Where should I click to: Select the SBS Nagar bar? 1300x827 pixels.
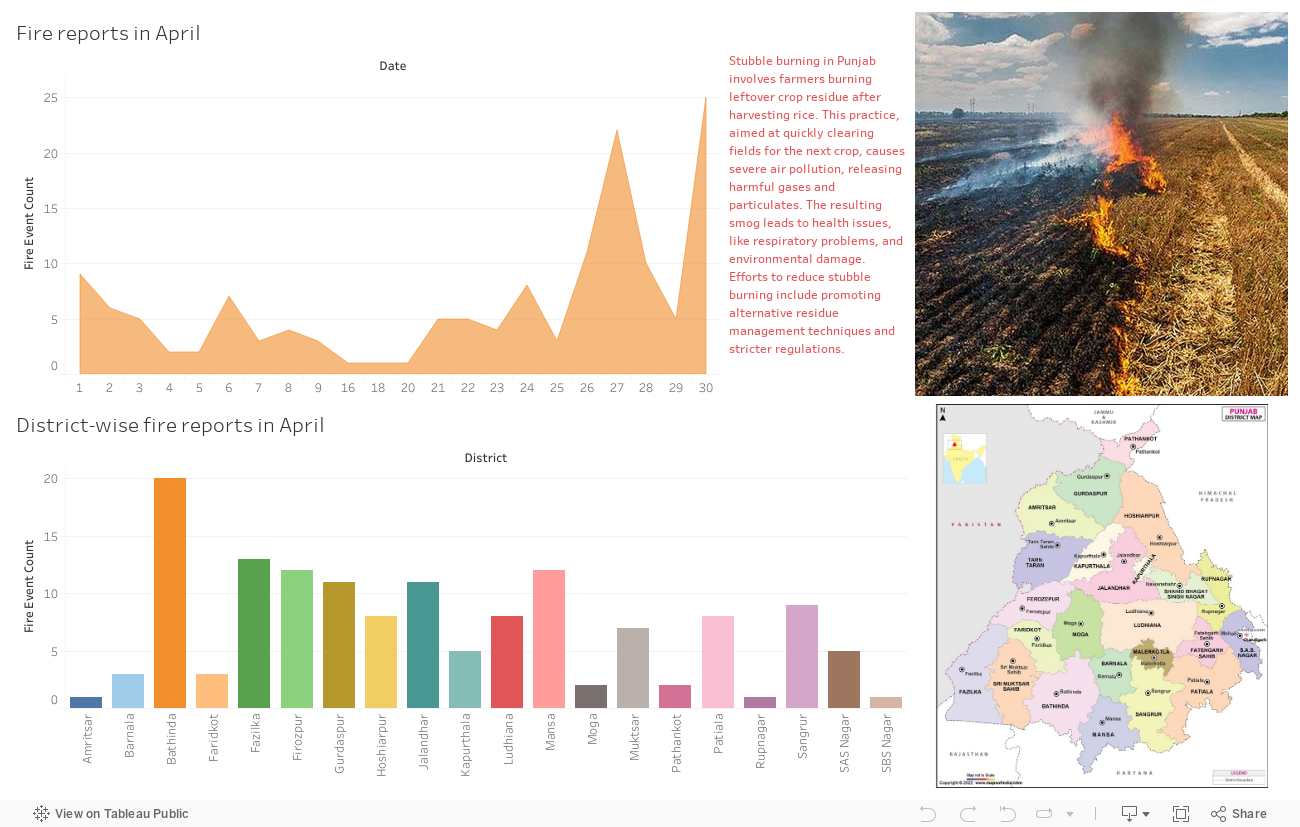[x=886, y=702]
